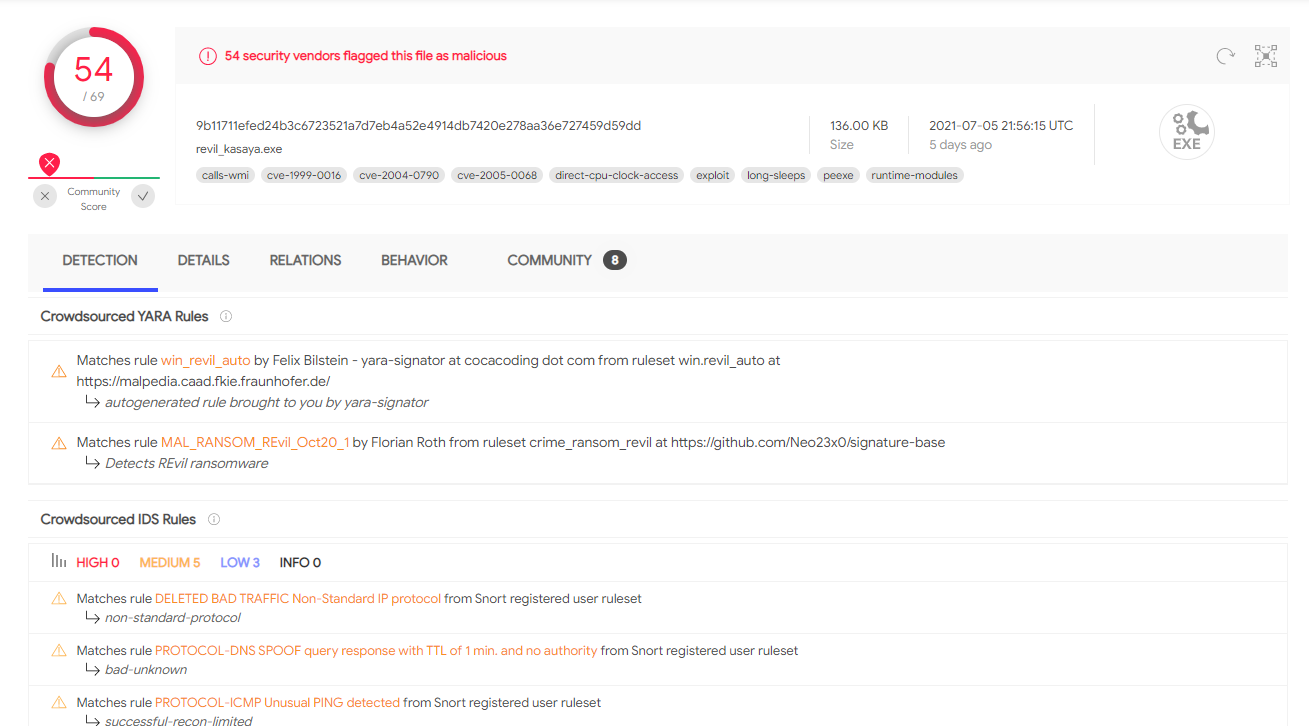Click the reanalyze refresh icon
Screen dimensions: 1309x726
1225,56
